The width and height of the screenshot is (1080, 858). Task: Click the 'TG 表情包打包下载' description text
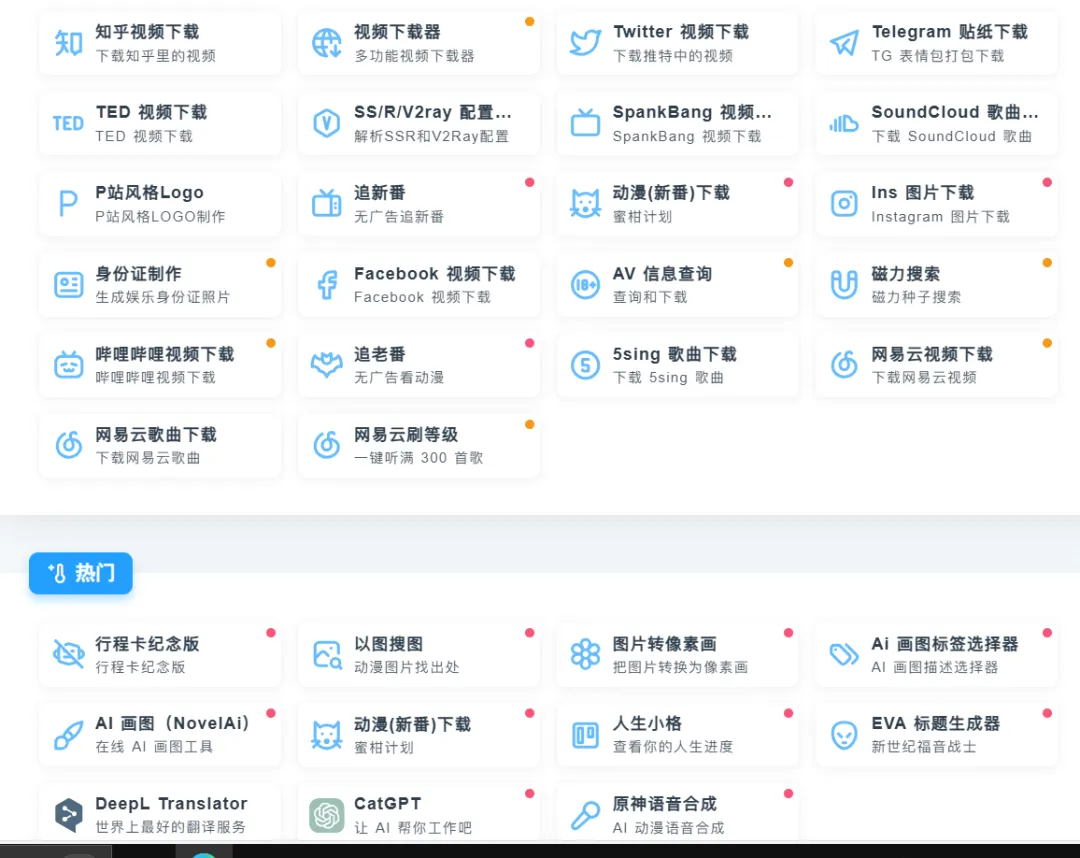[x=937, y=56]
